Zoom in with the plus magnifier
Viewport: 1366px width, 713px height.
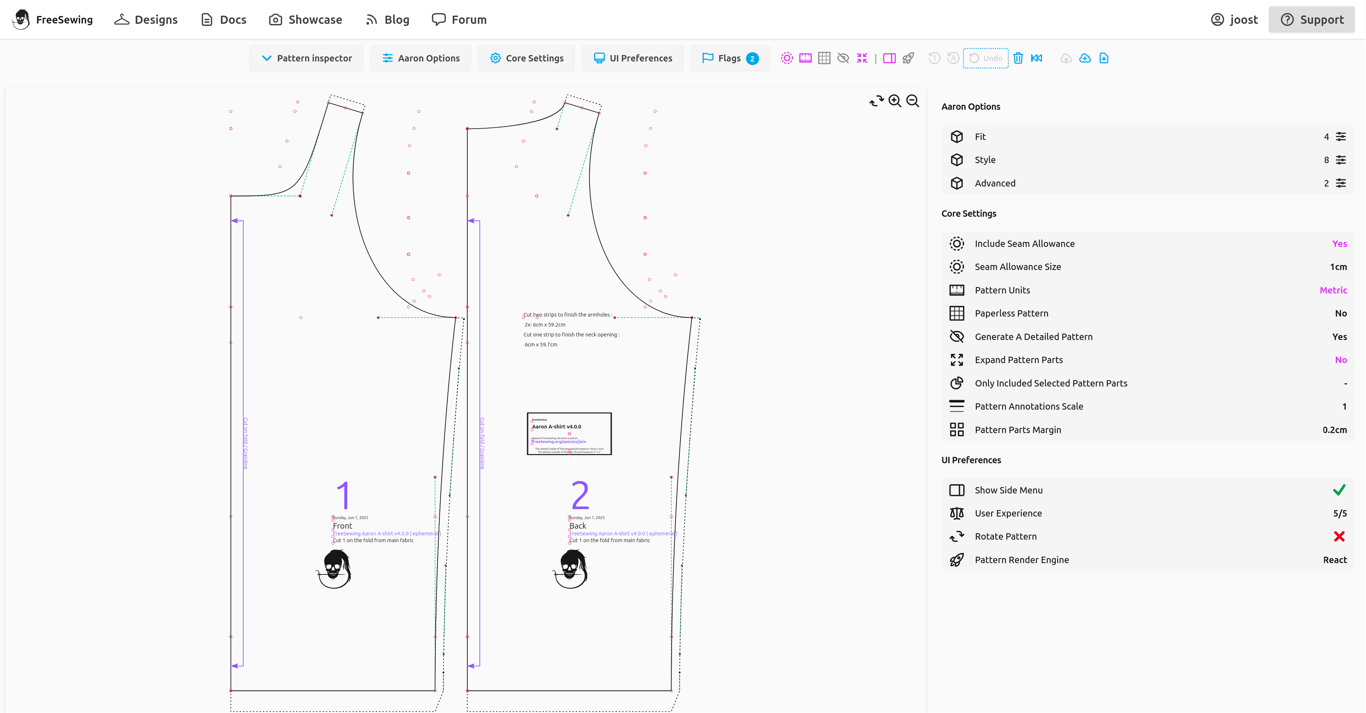tap(895, 101)
